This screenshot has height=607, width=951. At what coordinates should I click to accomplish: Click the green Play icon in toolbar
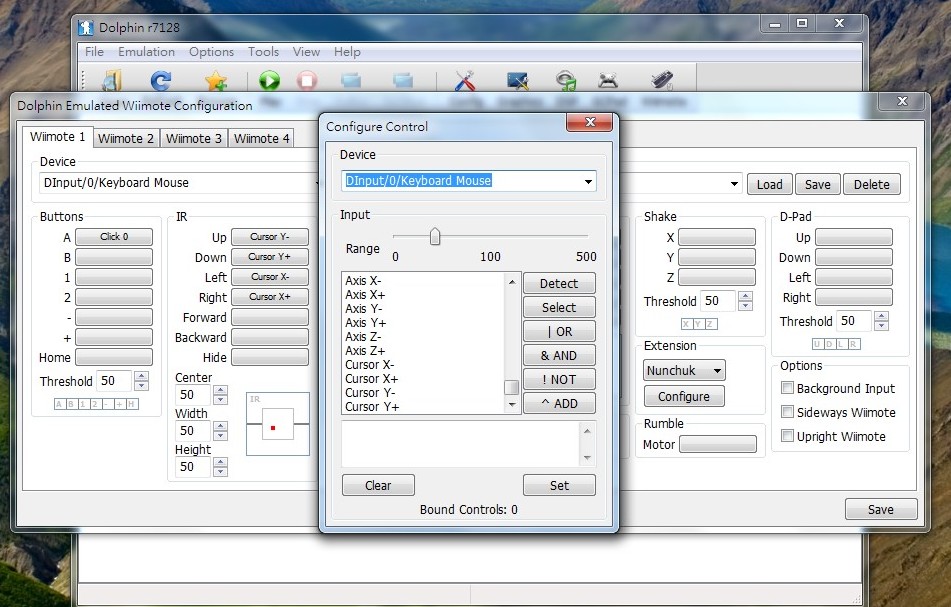[x=269, y=80]
